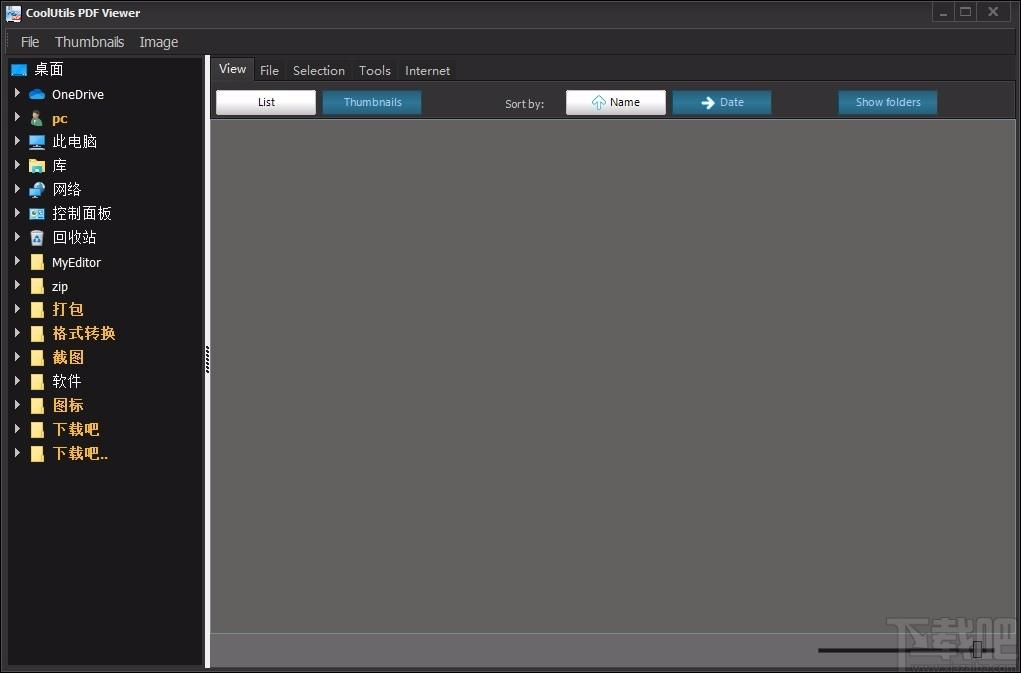Click the 库 library folder icon
This screenshot has width=1021, height=673.
coord(37,166)
